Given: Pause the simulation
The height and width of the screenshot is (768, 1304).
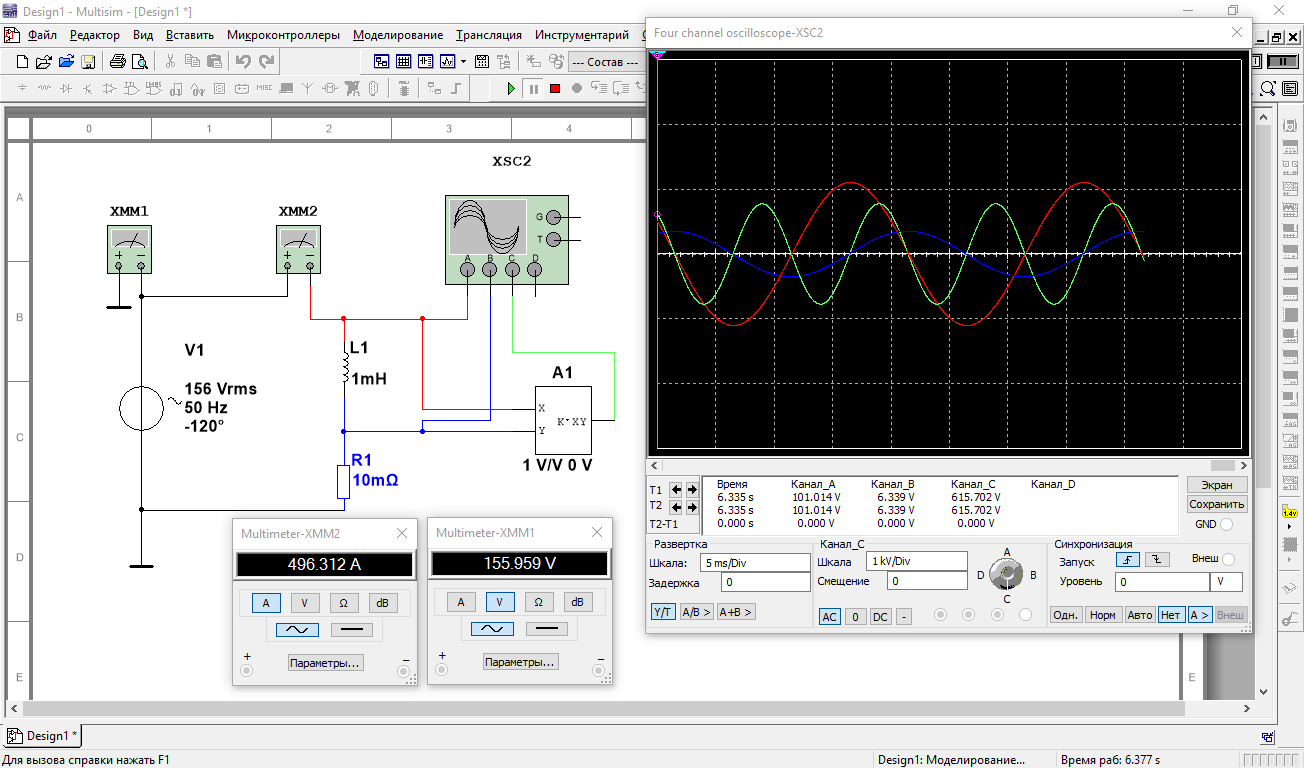Looking at the screenshot, I should pyautogui.click(x=533, y=88).
